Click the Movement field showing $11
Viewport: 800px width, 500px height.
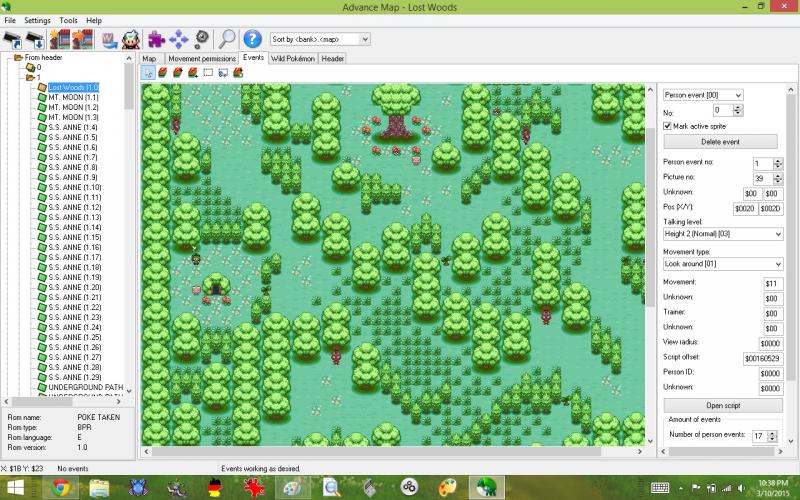[x=773, y=284]
